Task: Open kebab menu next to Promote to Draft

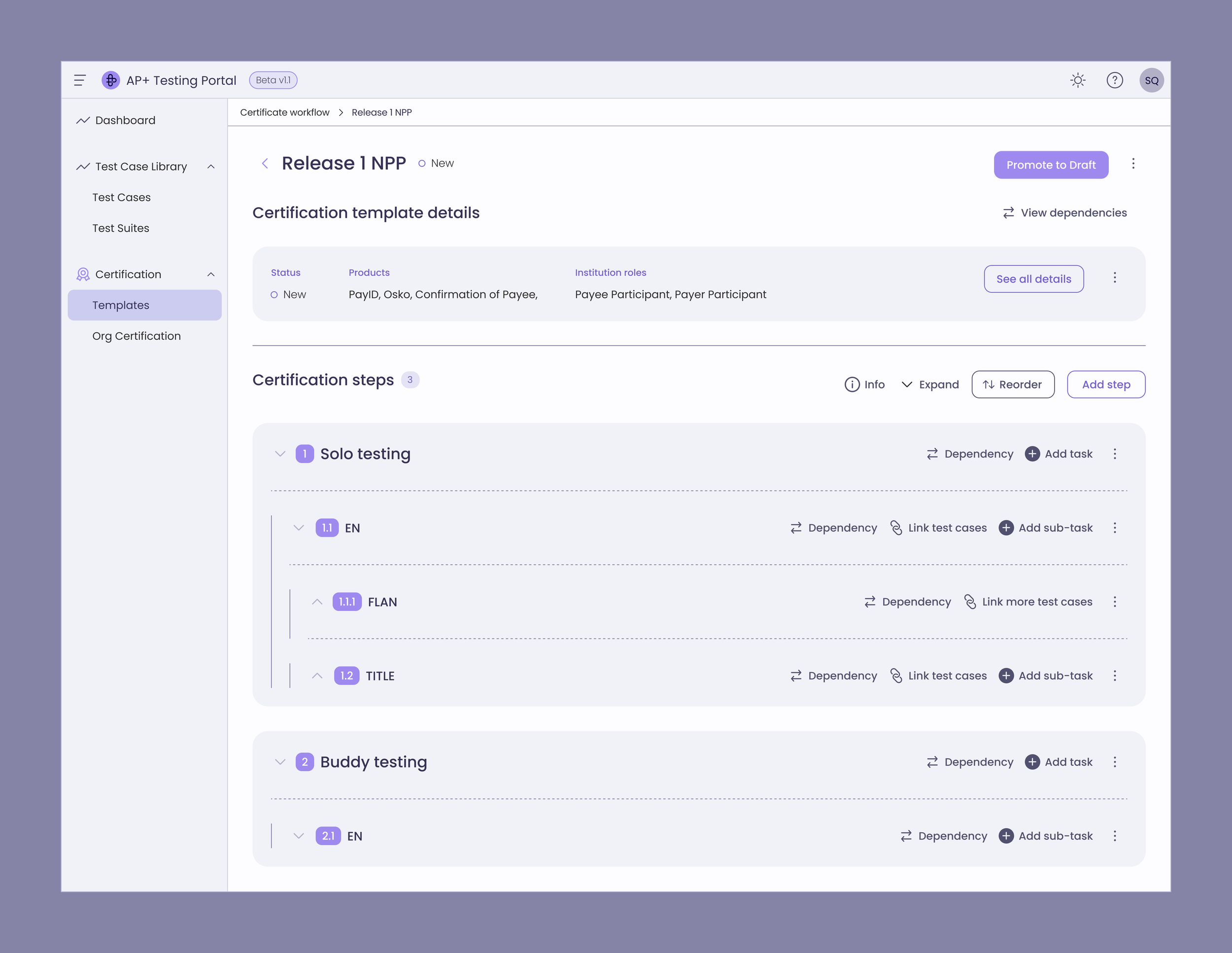Action: 1133,164
